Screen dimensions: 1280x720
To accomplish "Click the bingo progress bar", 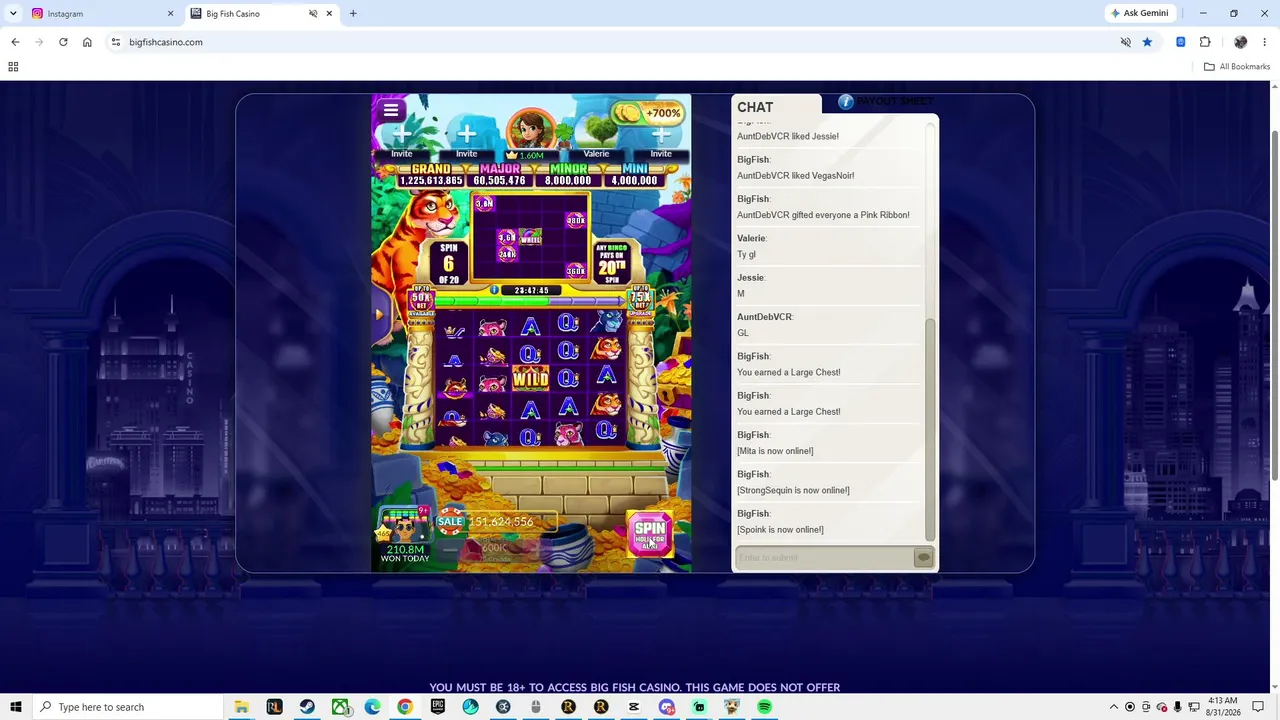I will [x=531, y=300].
